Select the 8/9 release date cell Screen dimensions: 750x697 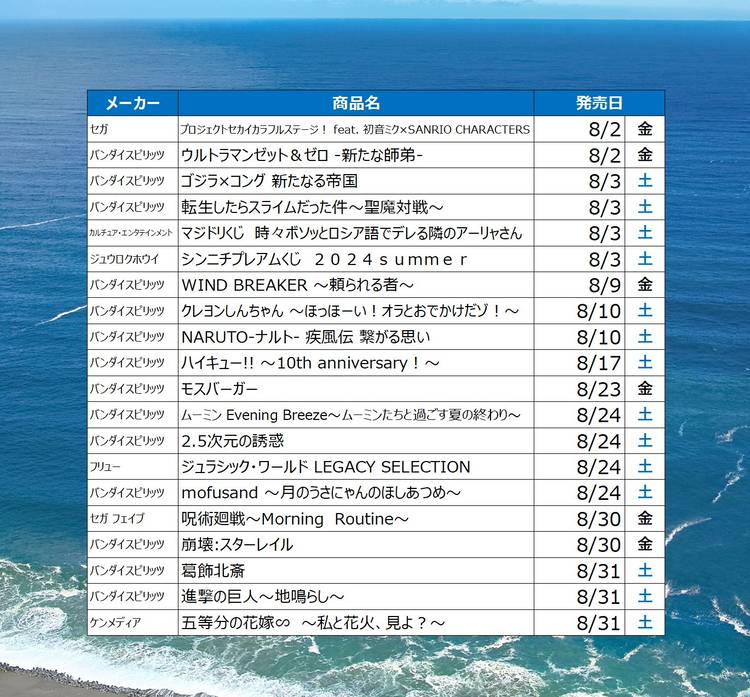[580, 285]
